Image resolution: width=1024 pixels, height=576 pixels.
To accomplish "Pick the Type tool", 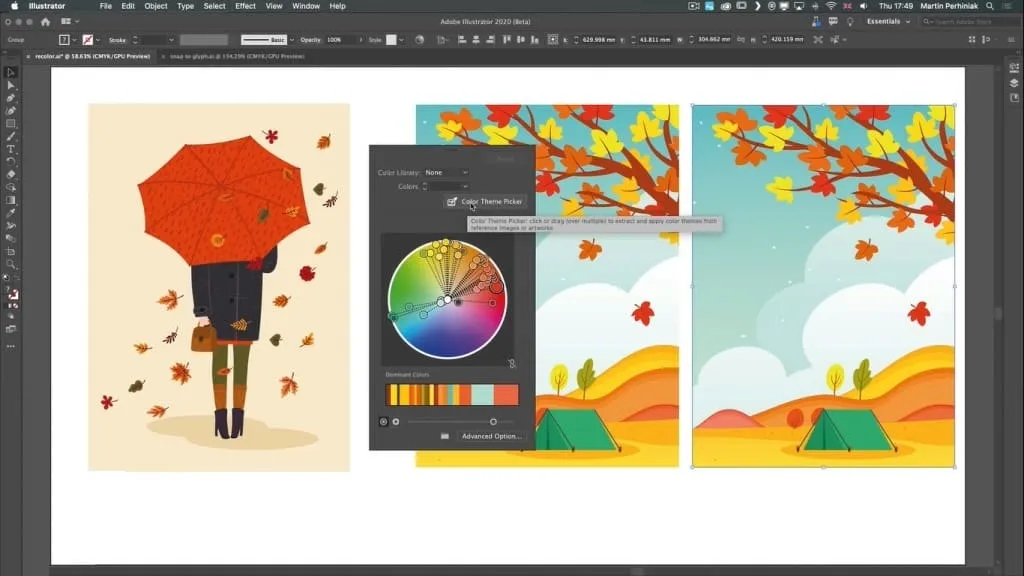I will [10, 149].
